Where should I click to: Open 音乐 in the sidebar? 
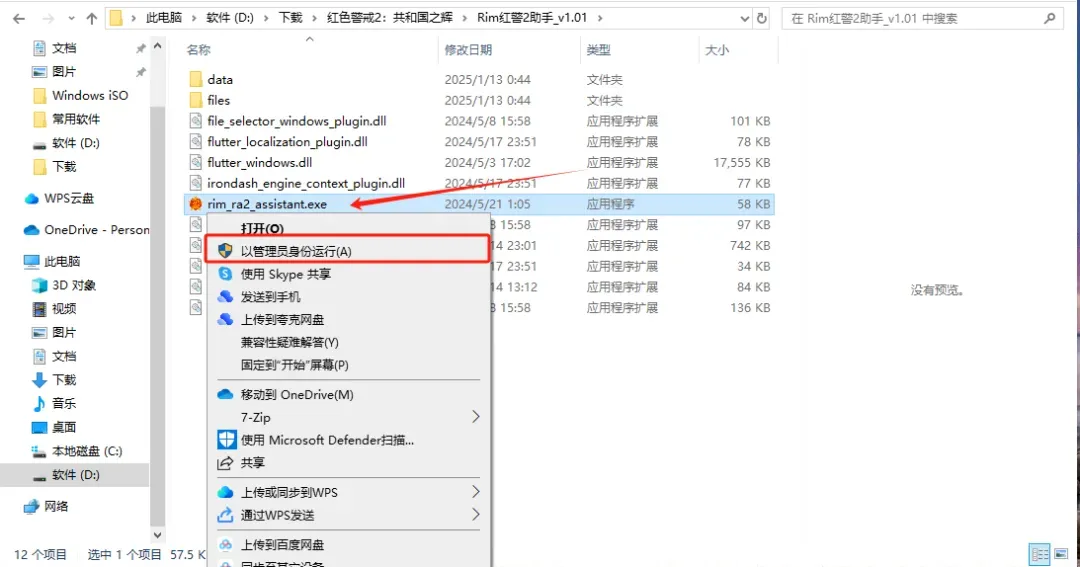coord(64,403)
